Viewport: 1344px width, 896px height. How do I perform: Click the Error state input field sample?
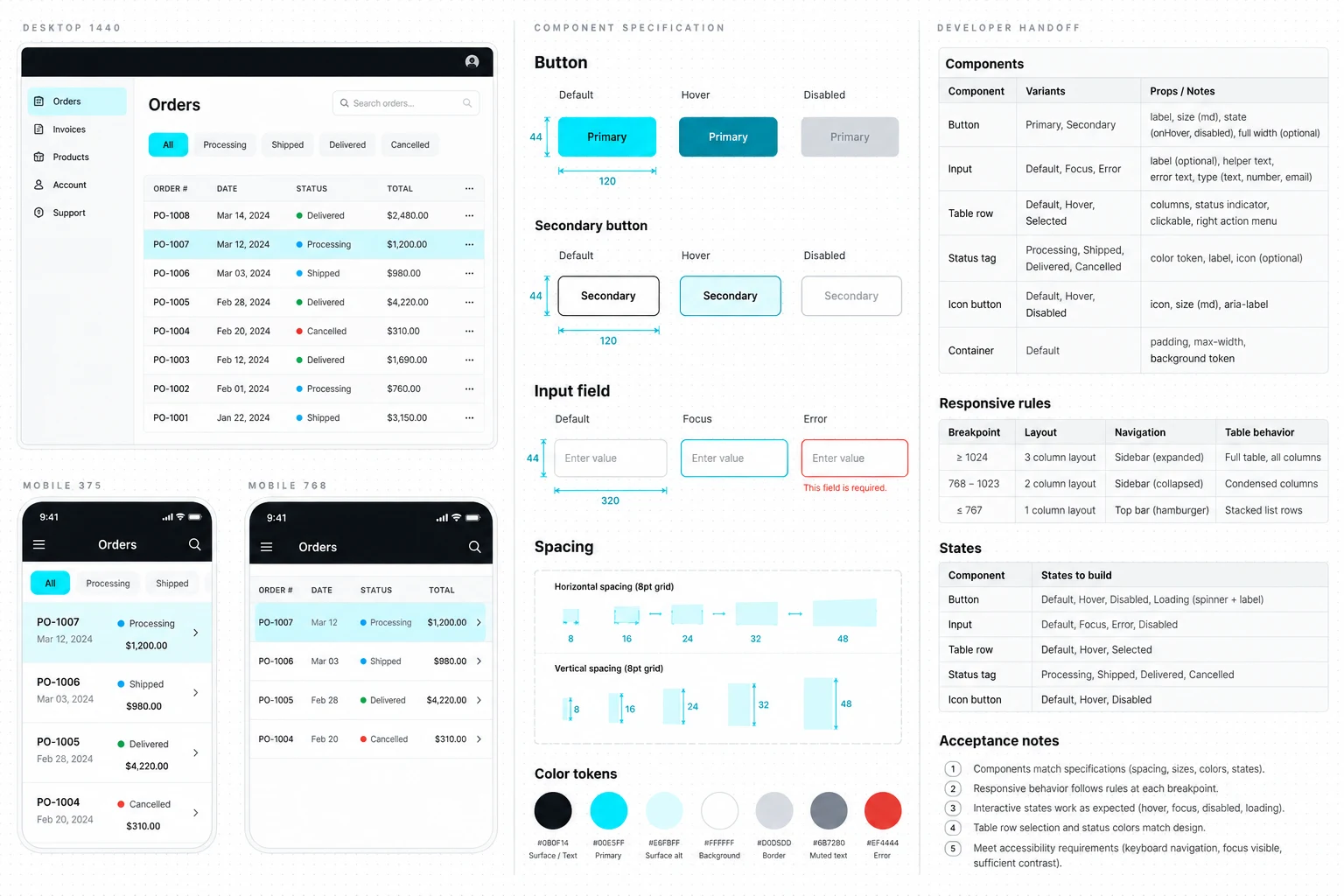(x=855, y=458)
